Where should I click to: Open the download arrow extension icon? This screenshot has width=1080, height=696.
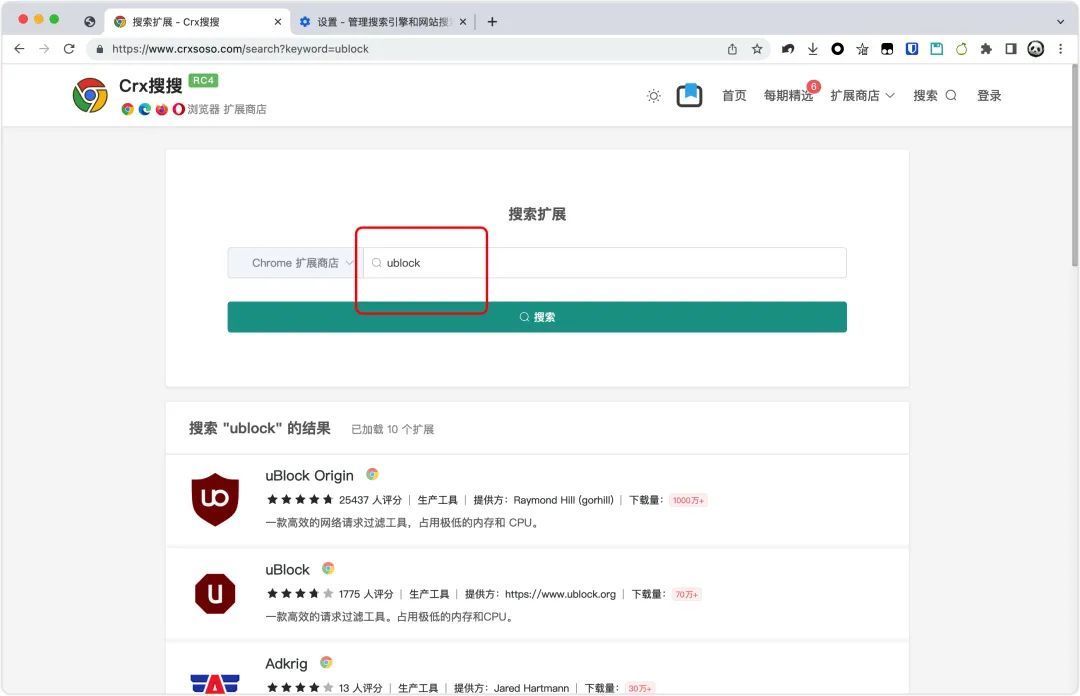coord(813,49)
